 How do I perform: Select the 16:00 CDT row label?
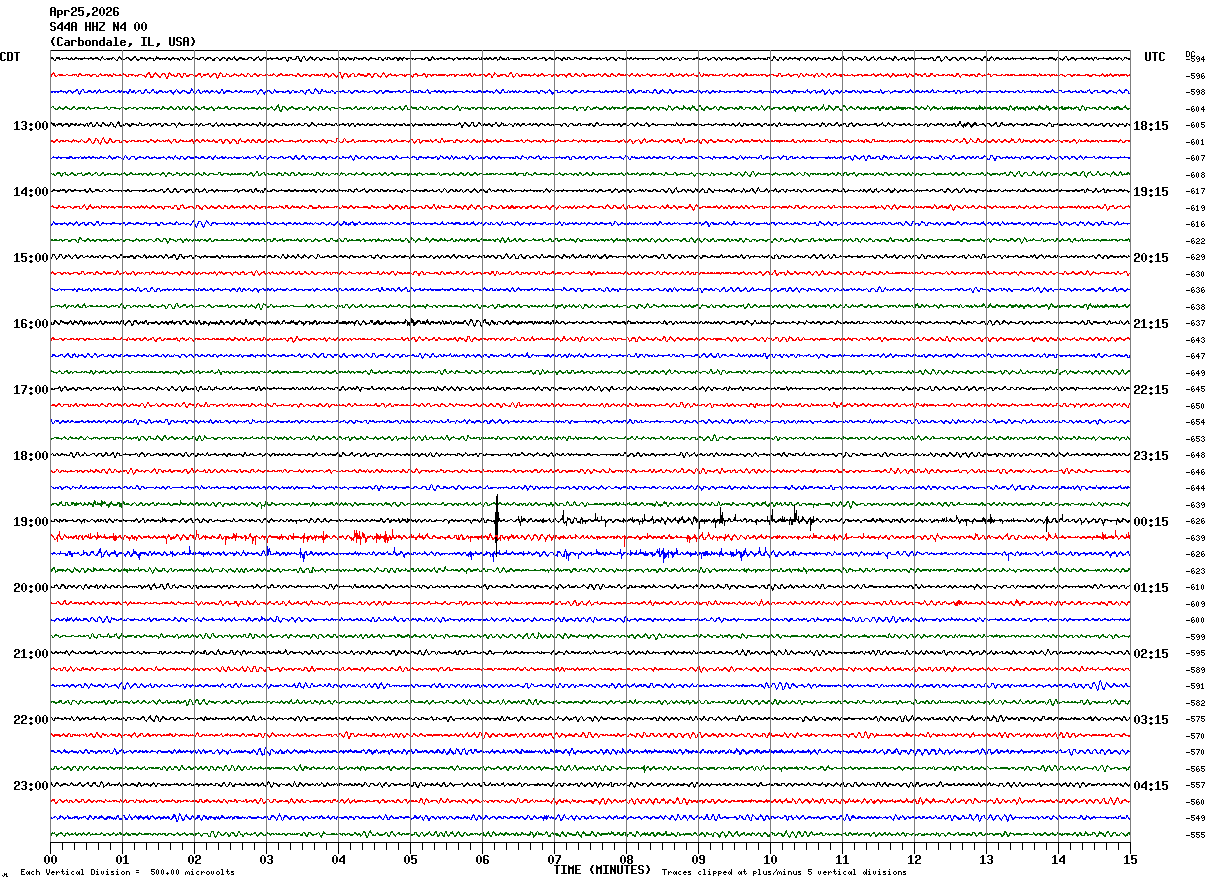coord(30,324)
